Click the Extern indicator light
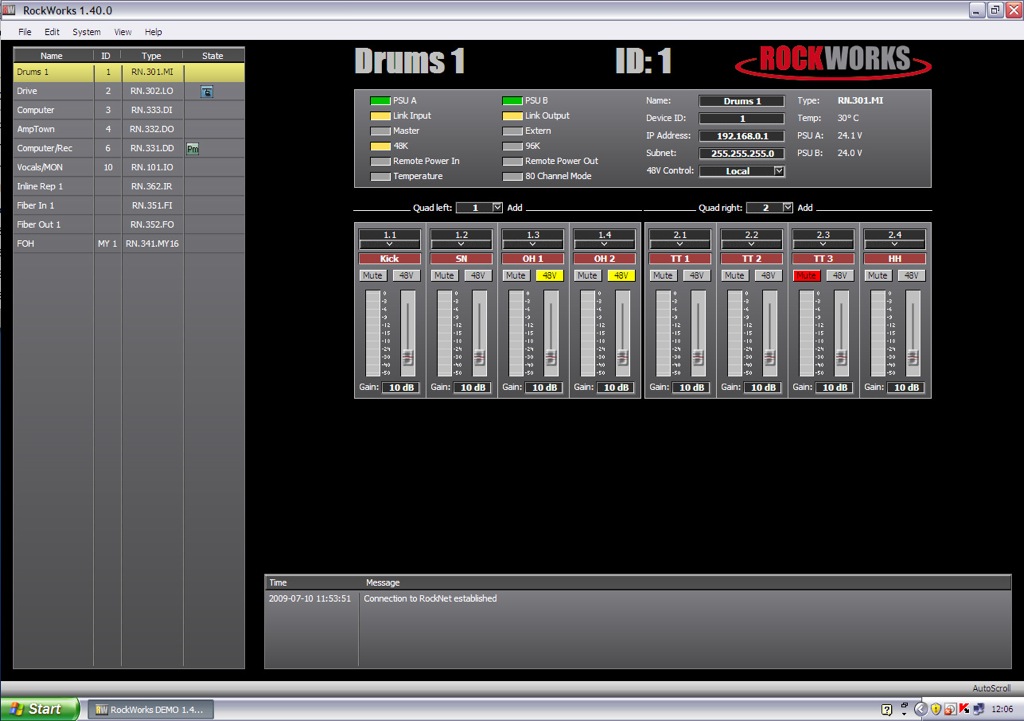The width and height of the screenshot is (1024, 721). [512, 131]
